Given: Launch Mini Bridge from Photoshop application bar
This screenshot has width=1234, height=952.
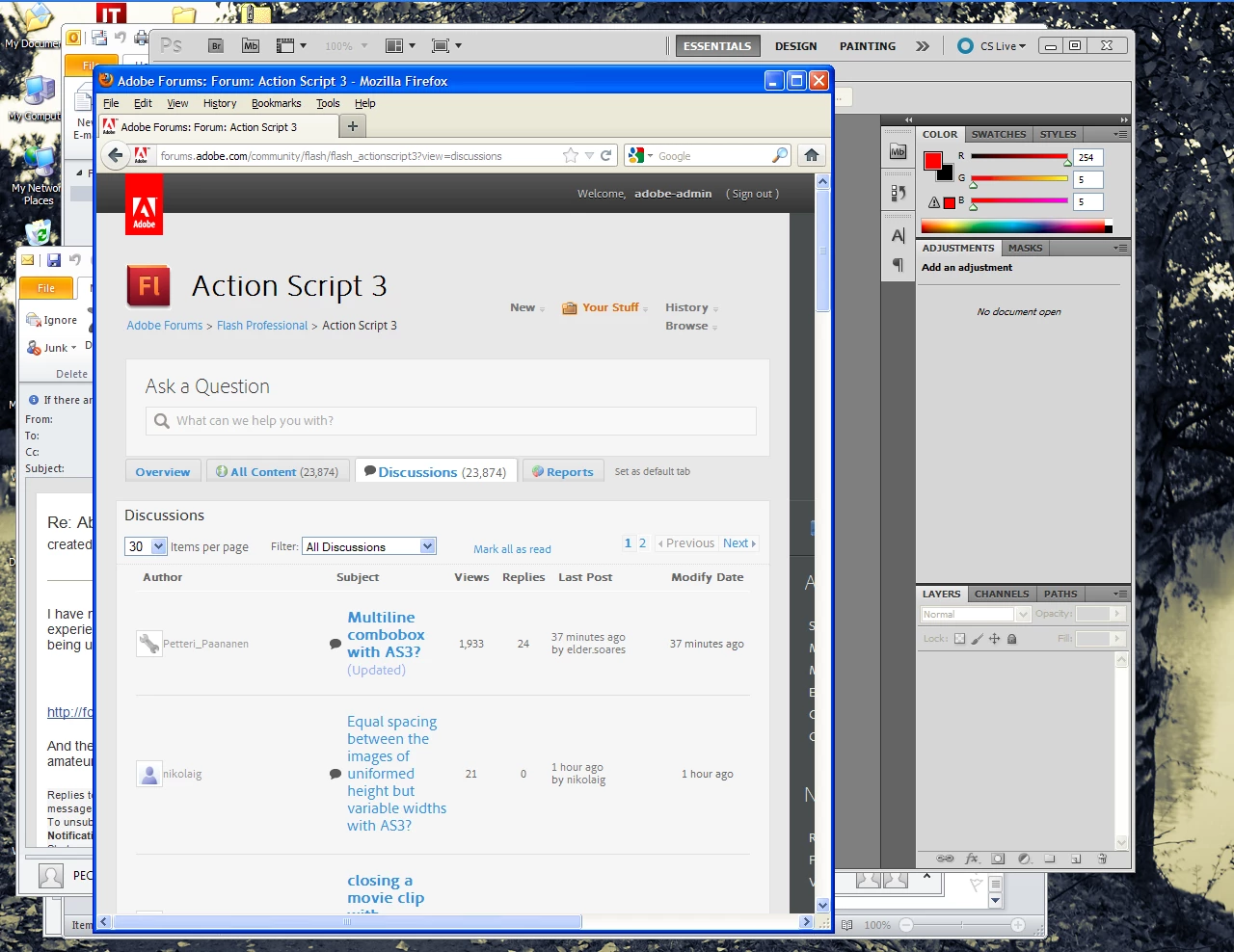Looking at the screenshot, I should click(251, 45).
